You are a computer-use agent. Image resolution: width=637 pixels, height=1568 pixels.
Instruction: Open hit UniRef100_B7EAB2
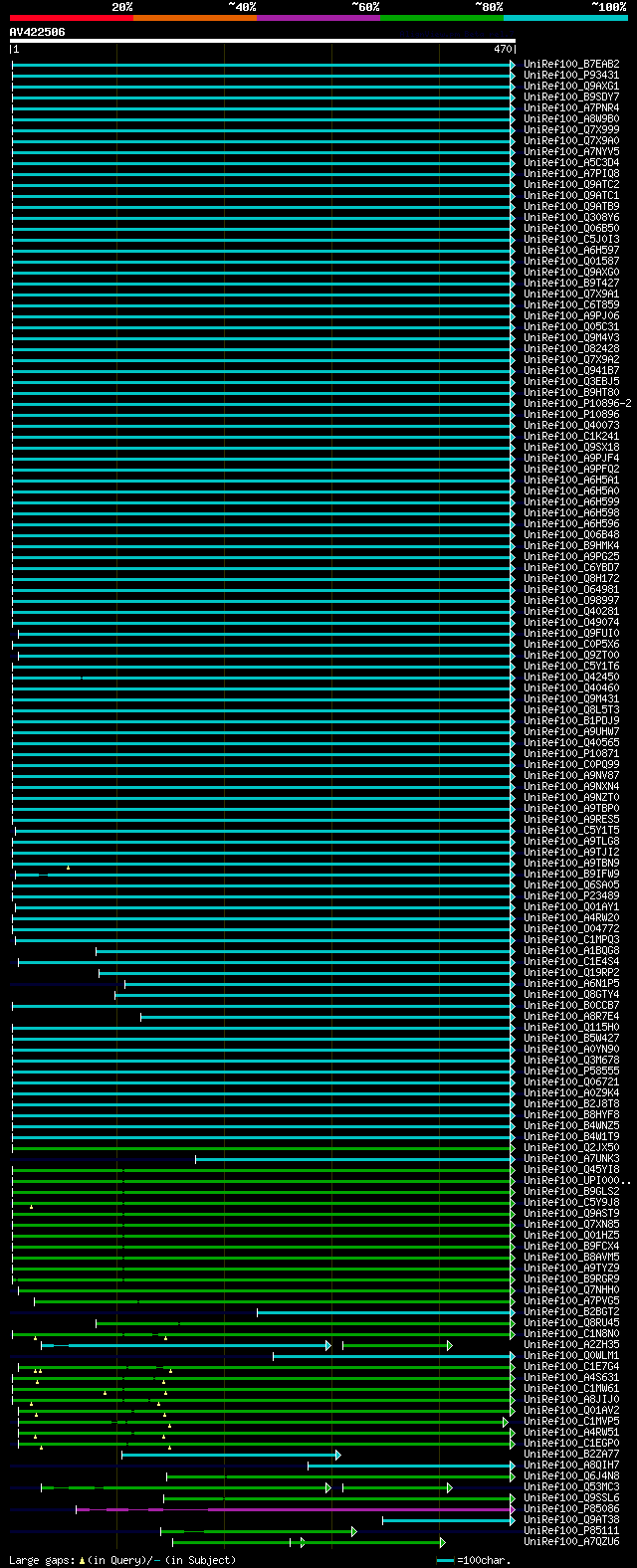(x=571, y=65)
